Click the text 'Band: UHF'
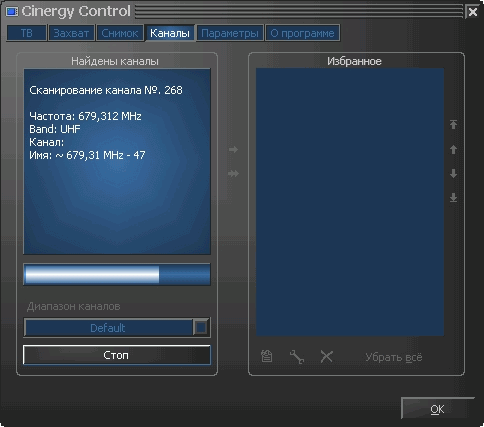 tap(55, 129)
